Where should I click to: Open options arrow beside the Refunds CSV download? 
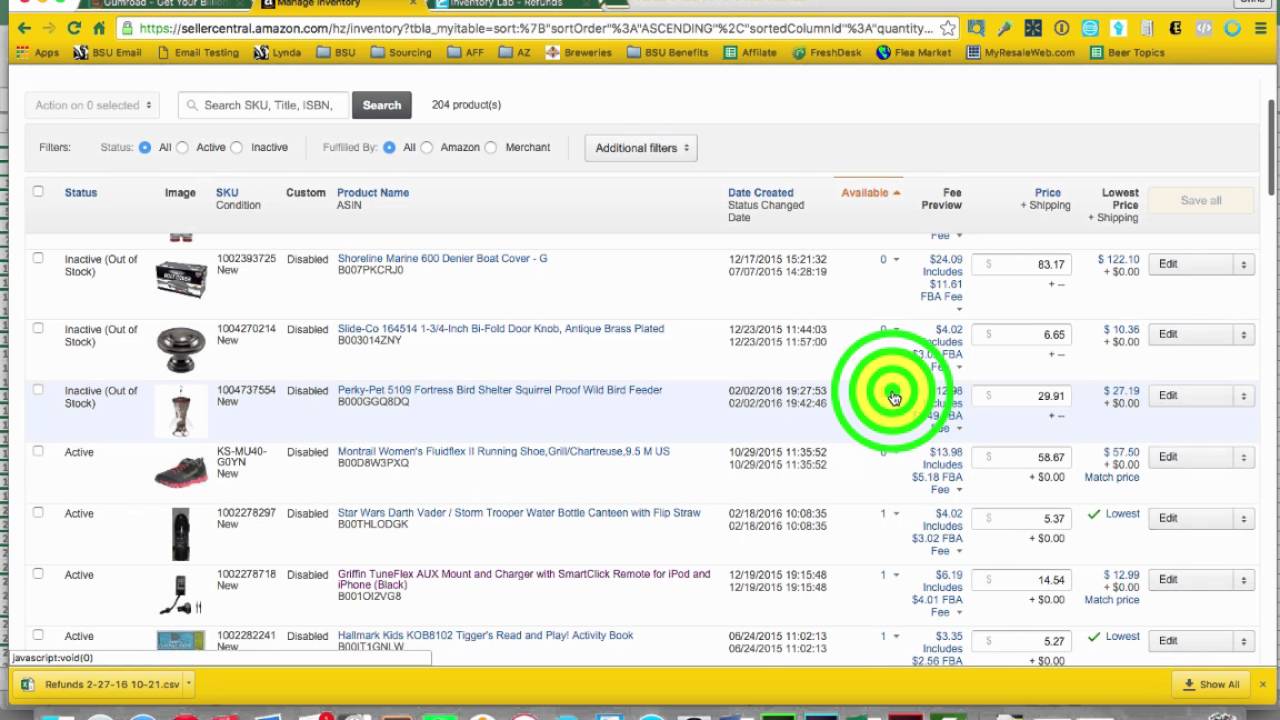[x=188, y=684]
